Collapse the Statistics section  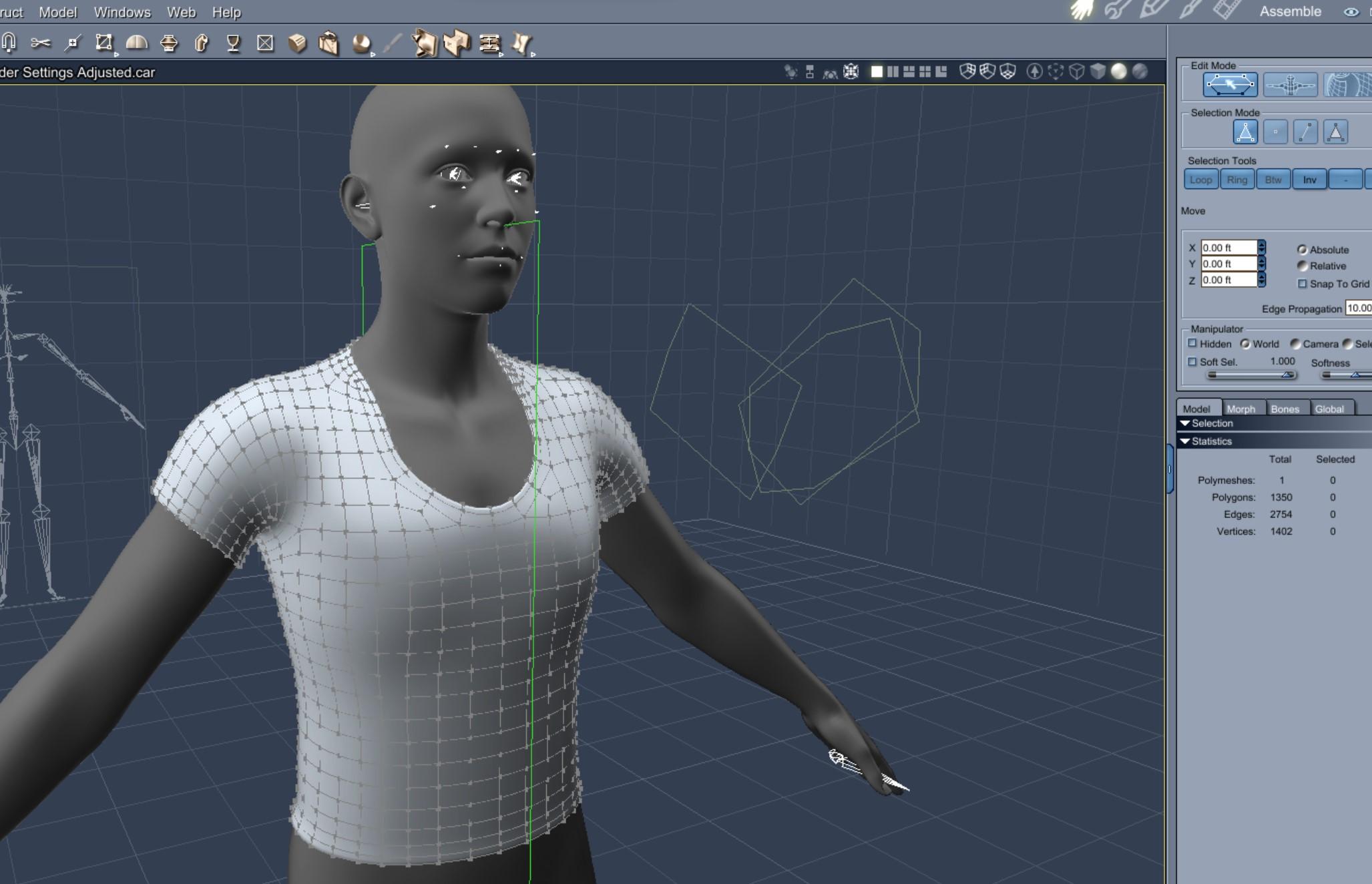click(1185, 441)
